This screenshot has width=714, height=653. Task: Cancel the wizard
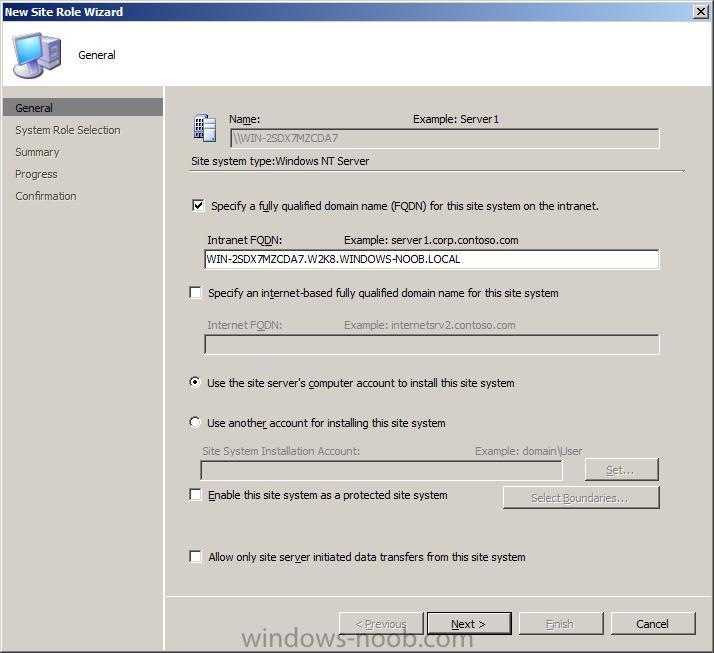coord(653,623)
